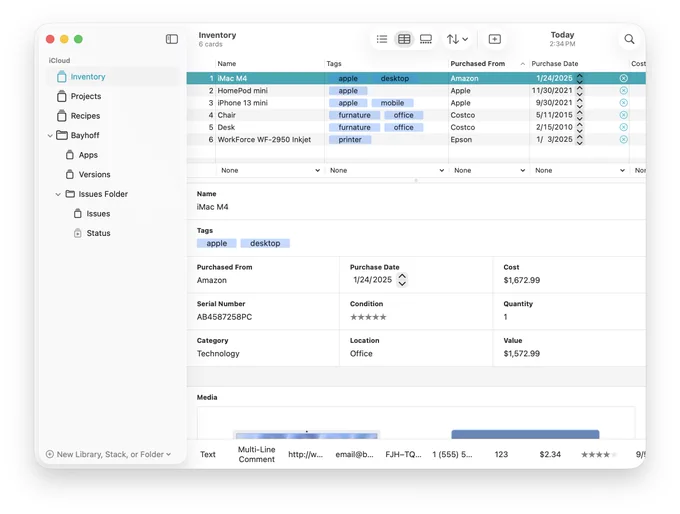Edit Location Office field

(361, 354)
